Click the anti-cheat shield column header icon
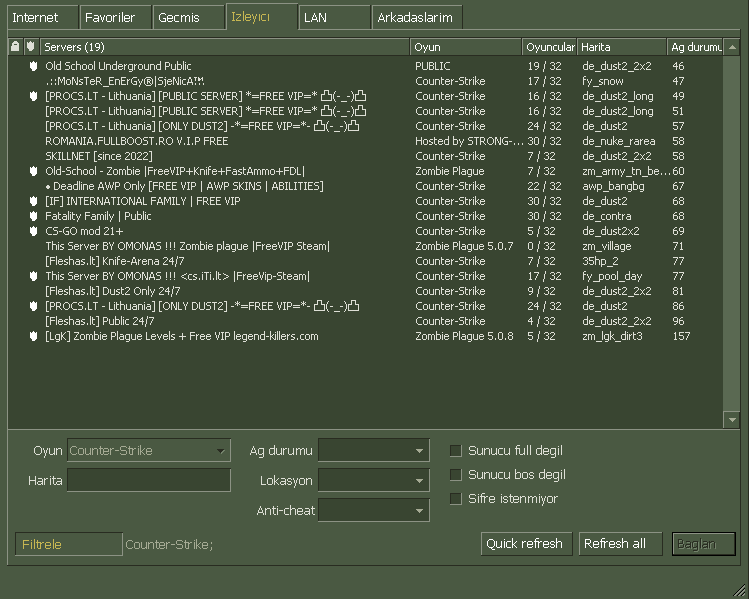749x599 pixels. pyautogui.click(x=31, y=47)
